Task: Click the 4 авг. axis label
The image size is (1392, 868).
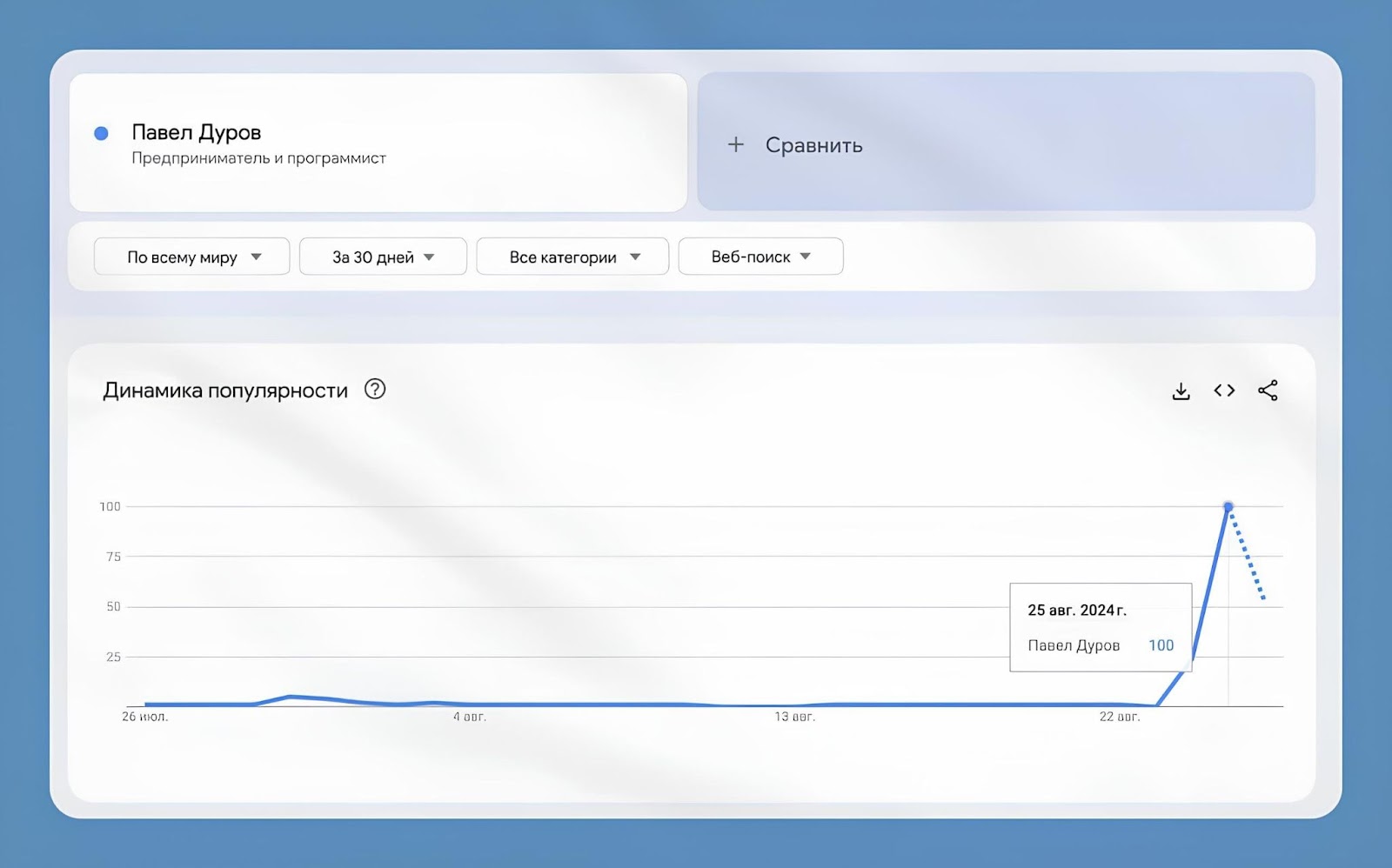Action: tap(470, 717)
